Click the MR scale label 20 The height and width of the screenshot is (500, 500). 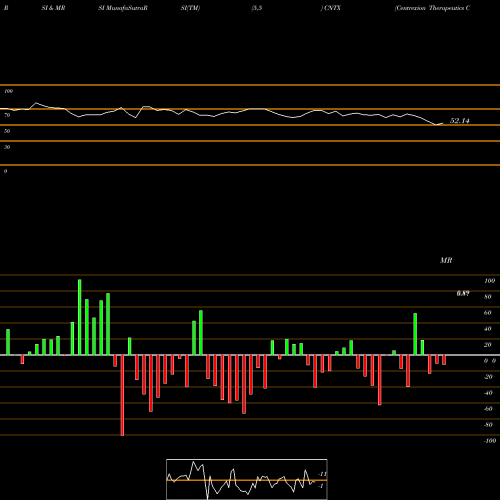488,345
